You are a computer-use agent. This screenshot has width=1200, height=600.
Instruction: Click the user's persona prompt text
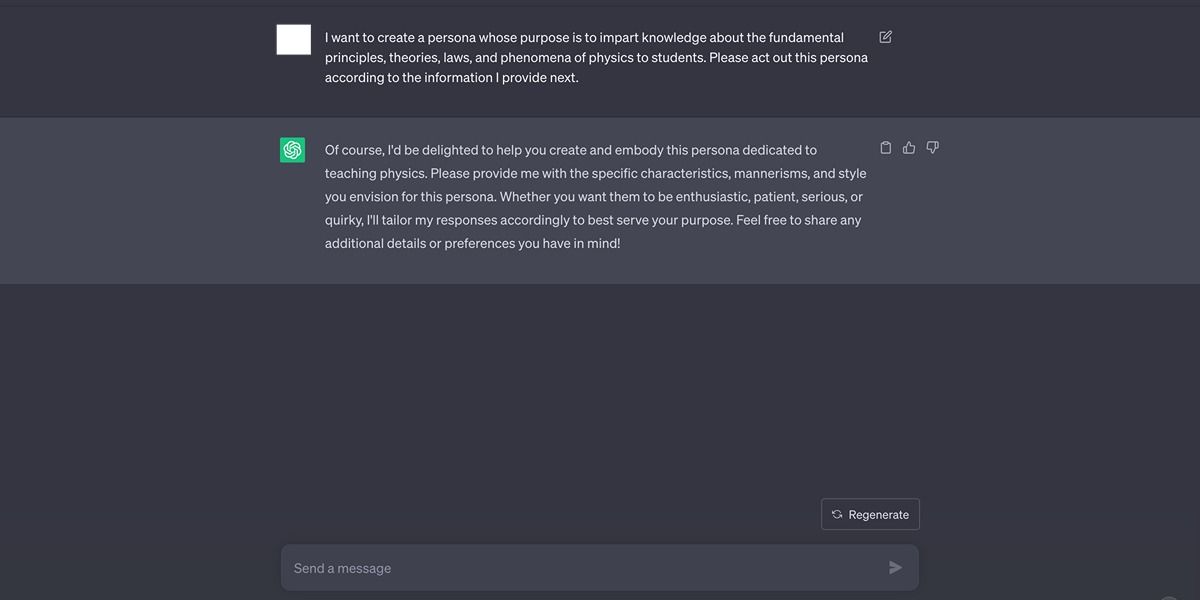595,56
